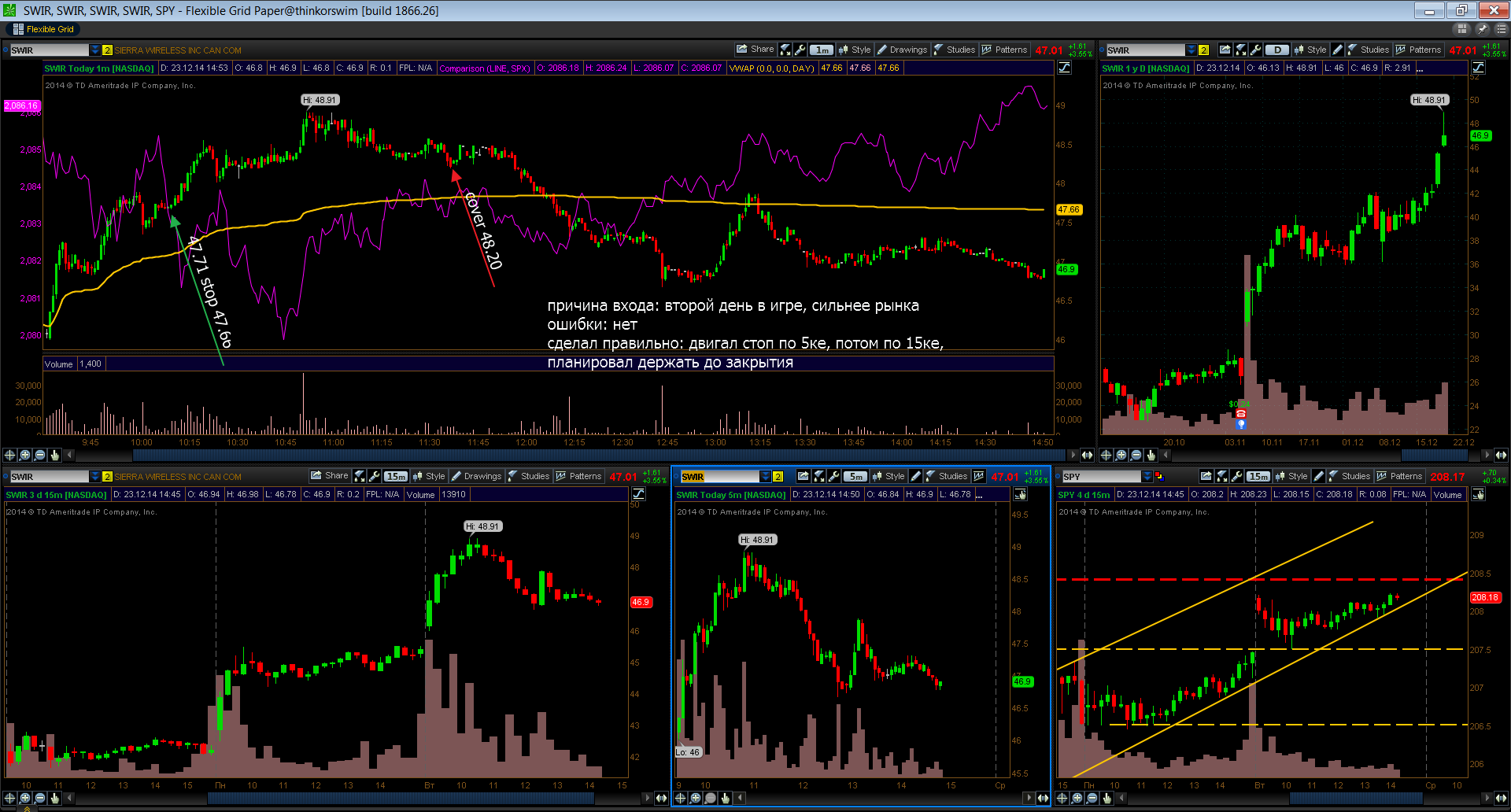The image size is (1511, 812).
Task: Expand symbol dropdown on SPY chart
Action: [1147, 477]
